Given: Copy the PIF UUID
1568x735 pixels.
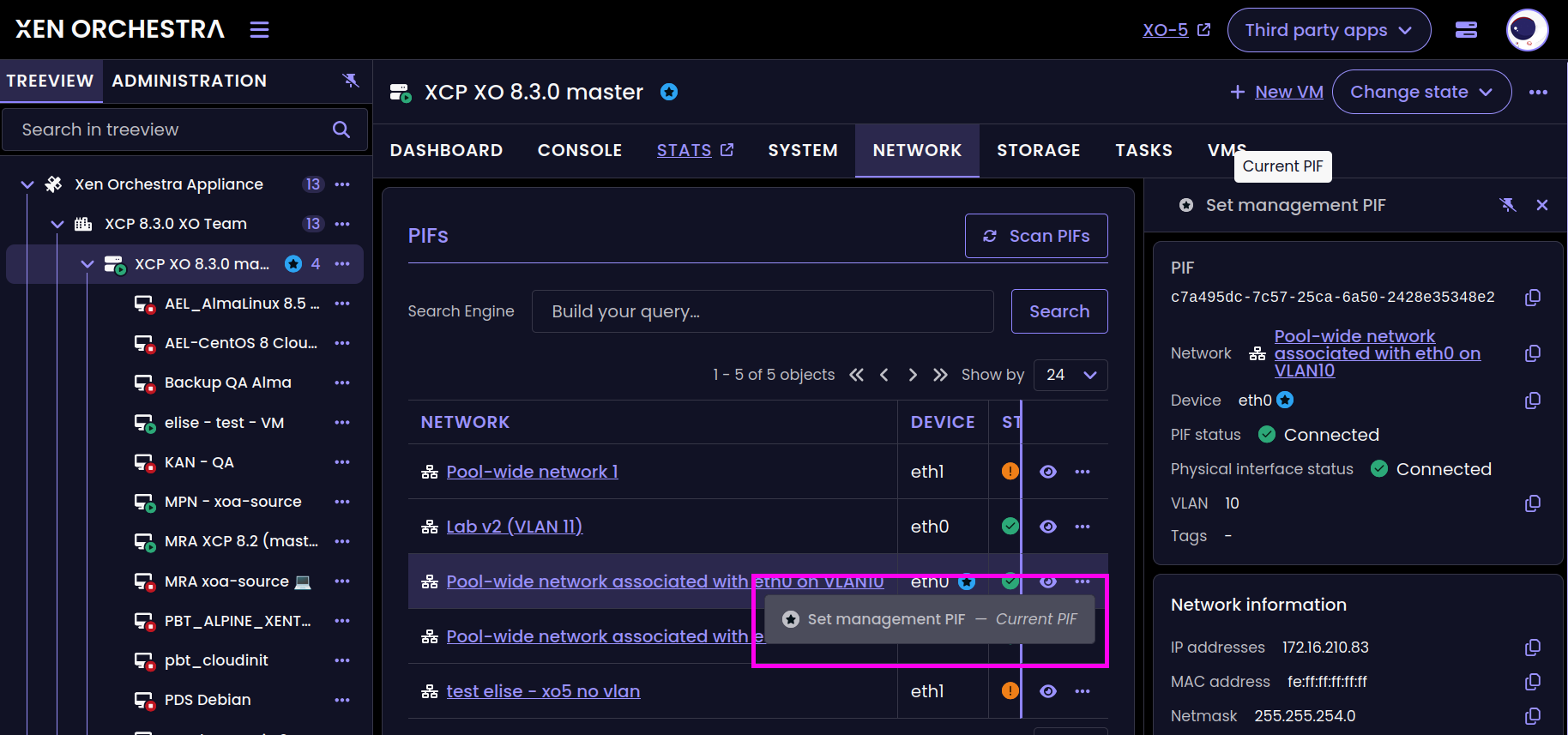Looking at the screenshot, I should coord(1533,298).
